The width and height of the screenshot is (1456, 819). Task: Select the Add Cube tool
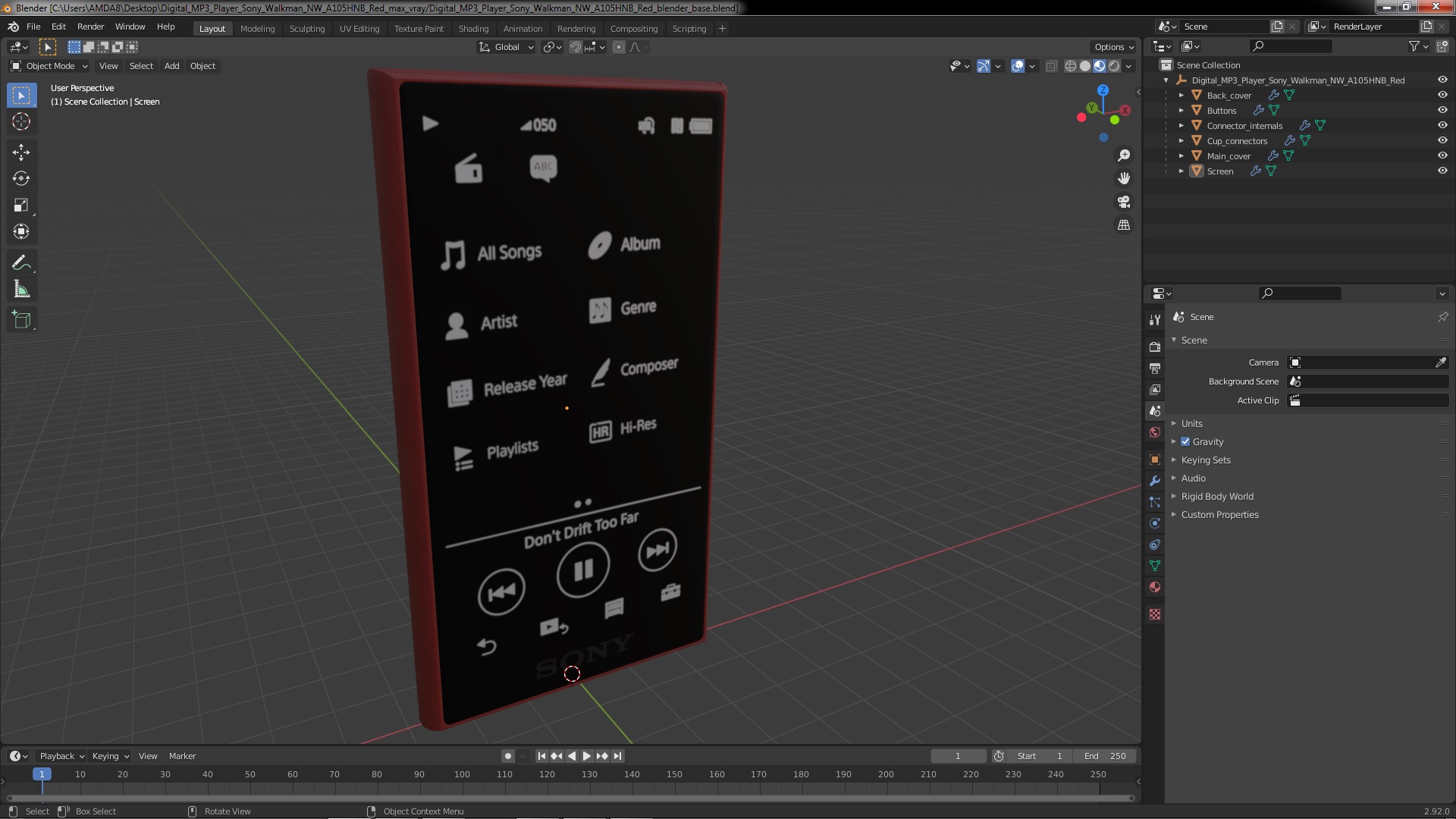[21, 320]
